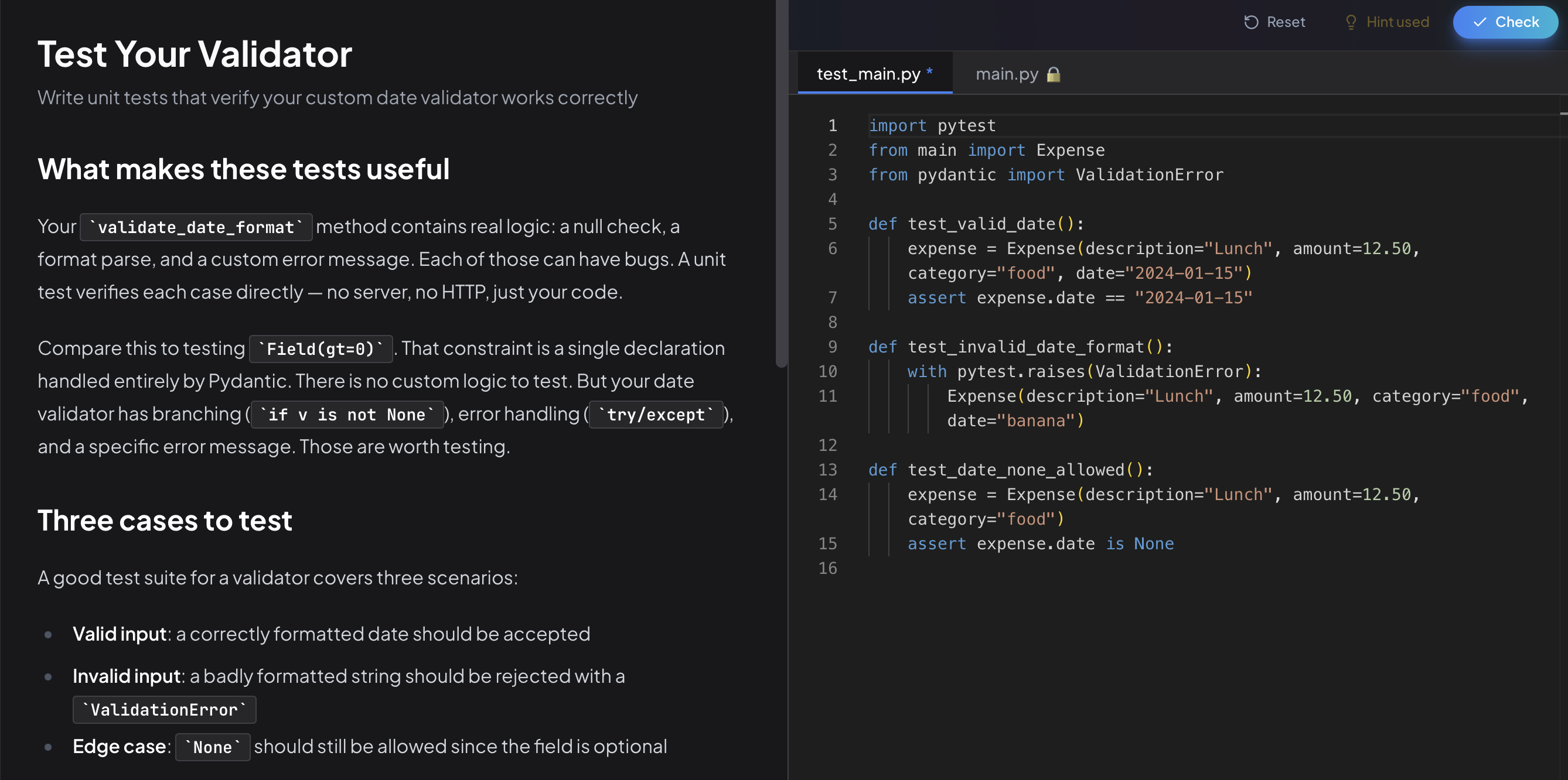Click the lightbulb icon next to Hint used

1352,22
